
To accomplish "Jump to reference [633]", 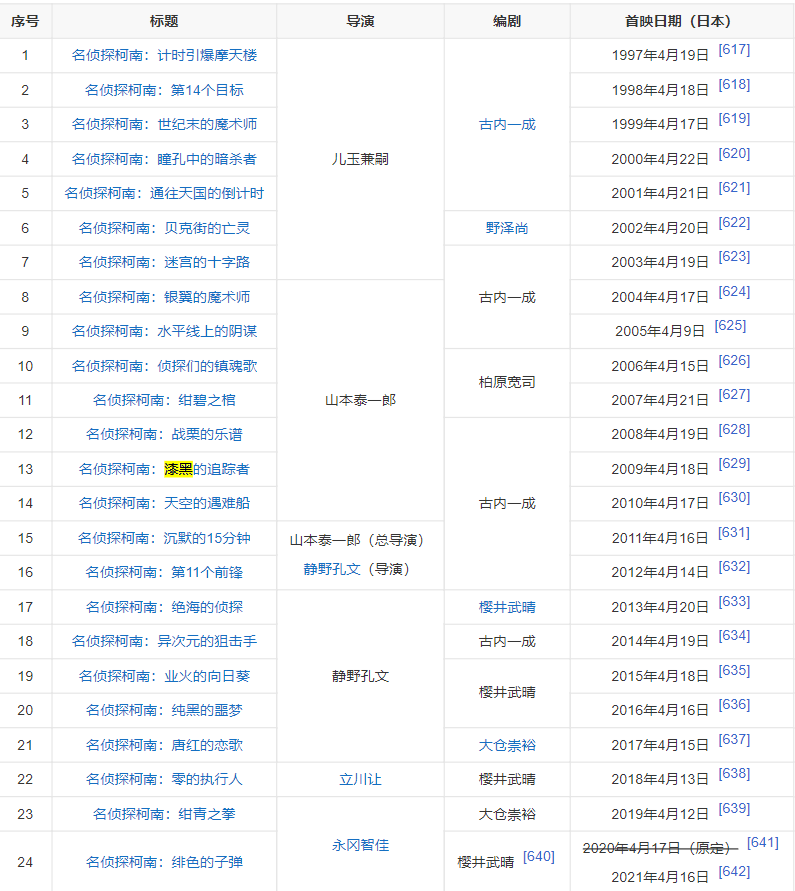I will [x=734, y=602].
